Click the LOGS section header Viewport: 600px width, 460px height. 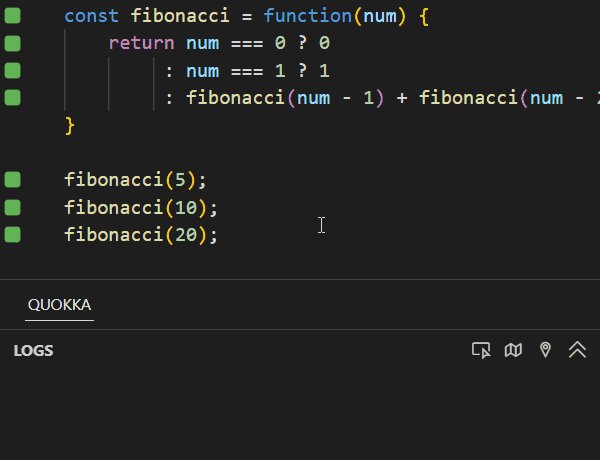[33, 351]
